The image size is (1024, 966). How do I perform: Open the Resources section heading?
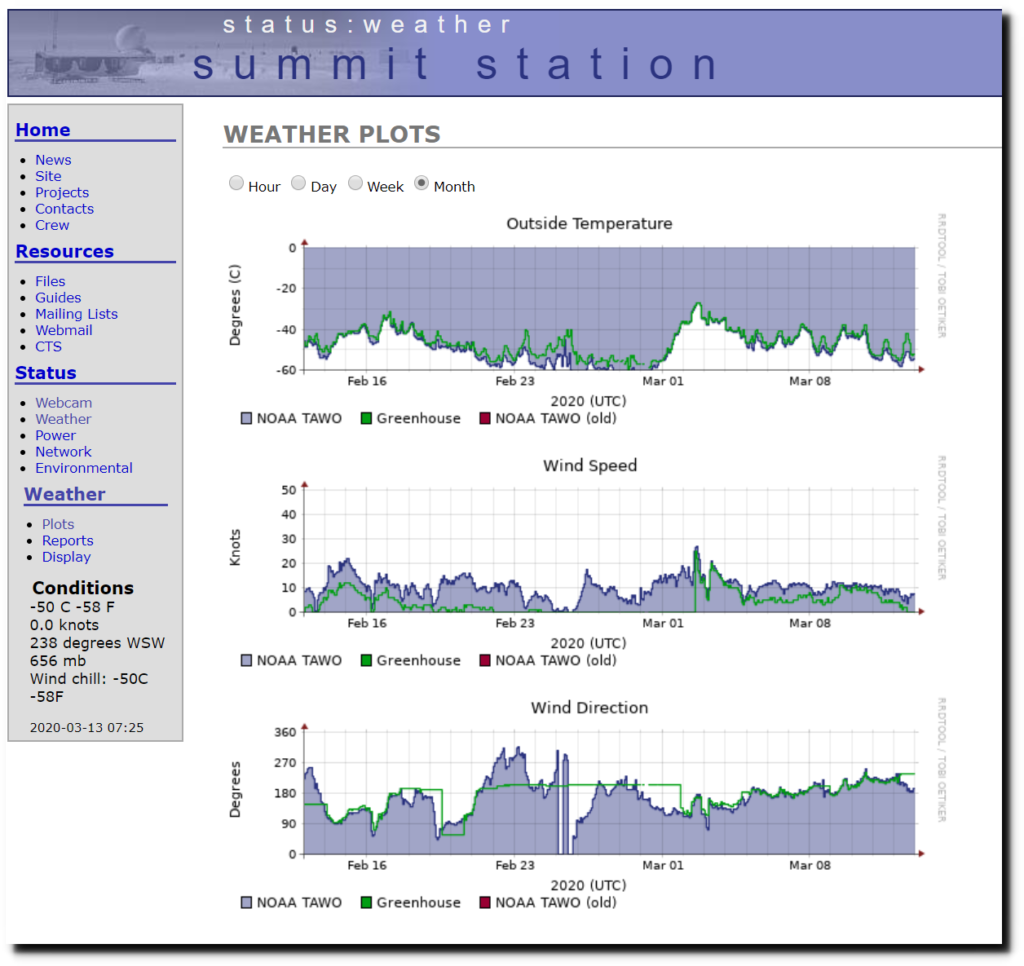(64, 252)
